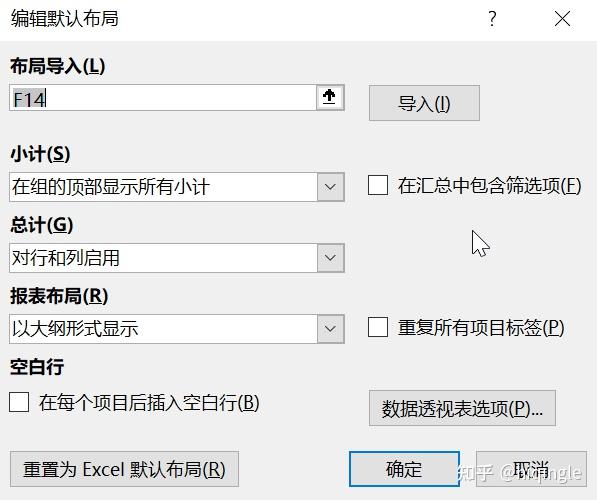
Task: Click the 取消 button
Action: (531, 469)
